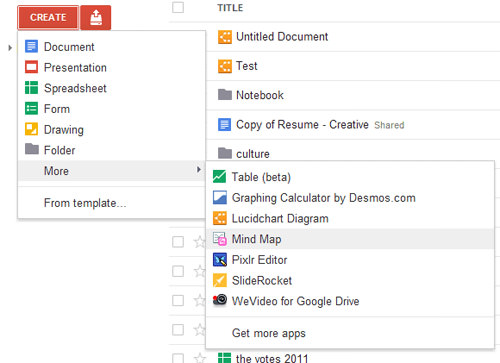The height and width of the screenshot is (363, 500).
Task: Open the Untitled Document file
Action: tap(282, 37)
